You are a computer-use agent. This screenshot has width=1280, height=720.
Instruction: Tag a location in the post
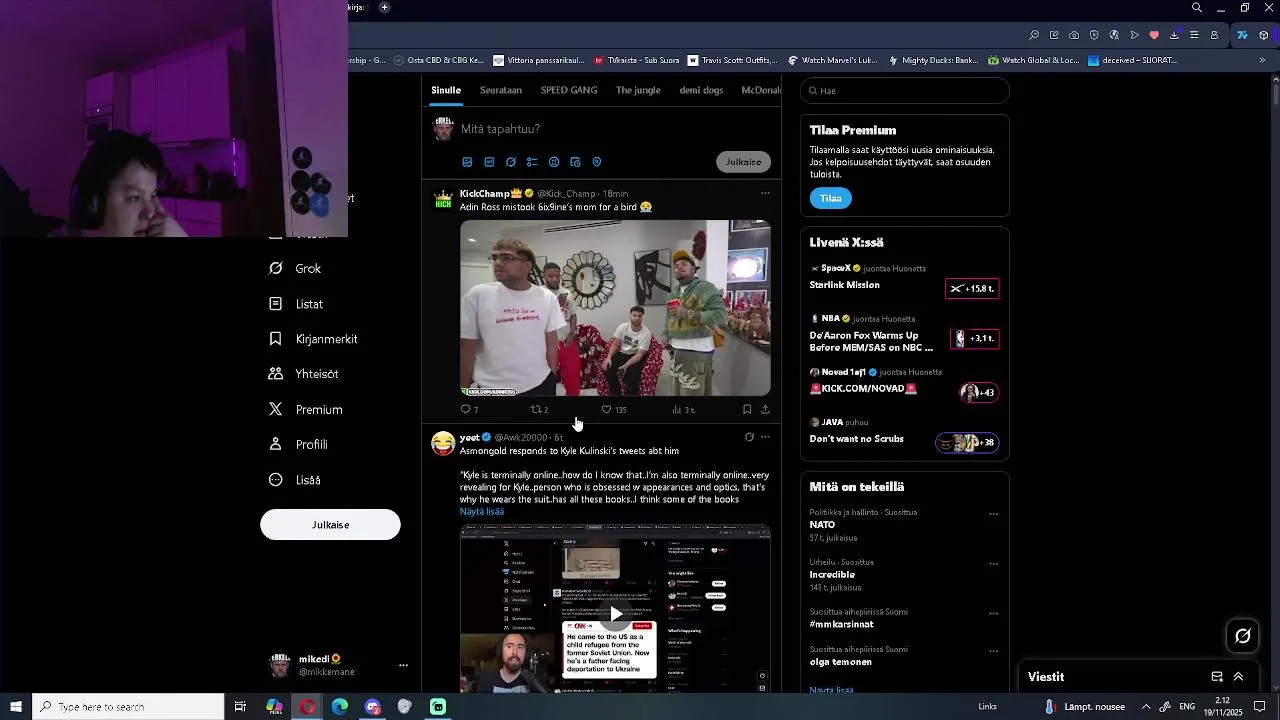pyautogui.click(x=597, y=162)
